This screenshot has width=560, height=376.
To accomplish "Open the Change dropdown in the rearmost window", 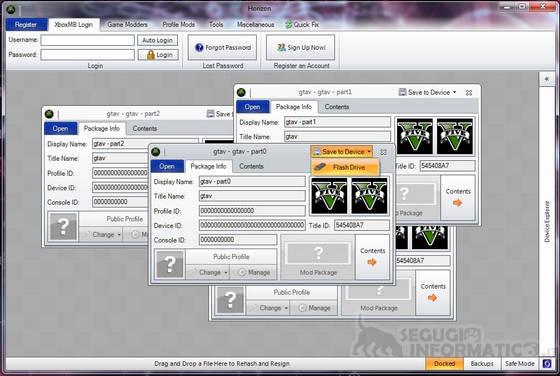I will point(269,308).
